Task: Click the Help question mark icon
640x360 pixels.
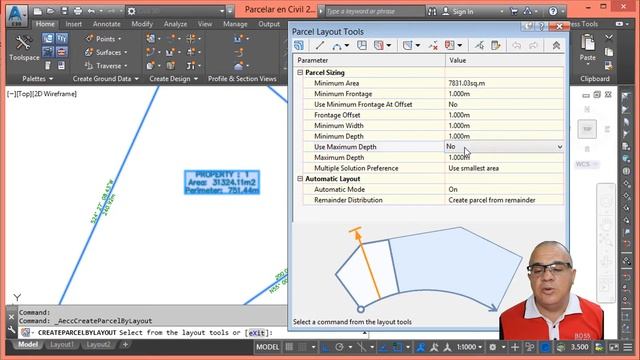Action: click(553, 11)
